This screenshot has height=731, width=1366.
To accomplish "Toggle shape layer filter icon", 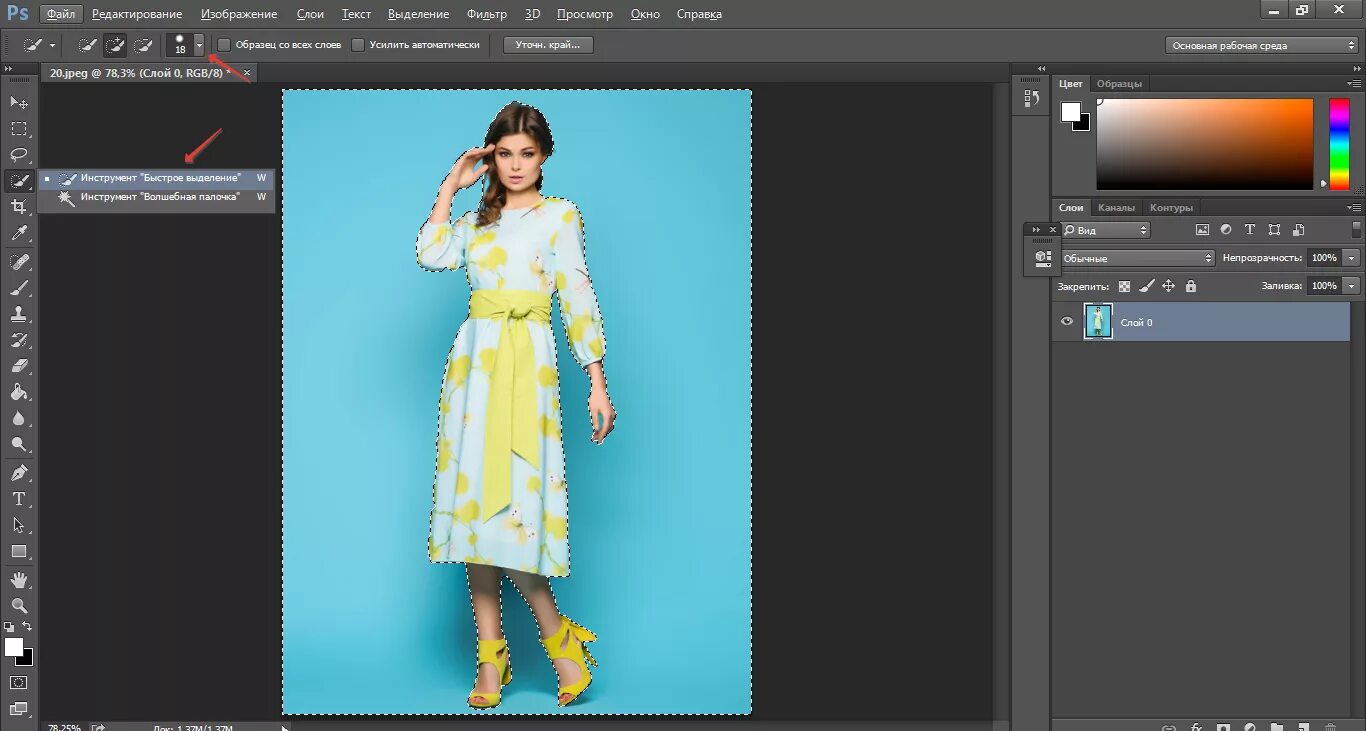I will point(1274,230).
